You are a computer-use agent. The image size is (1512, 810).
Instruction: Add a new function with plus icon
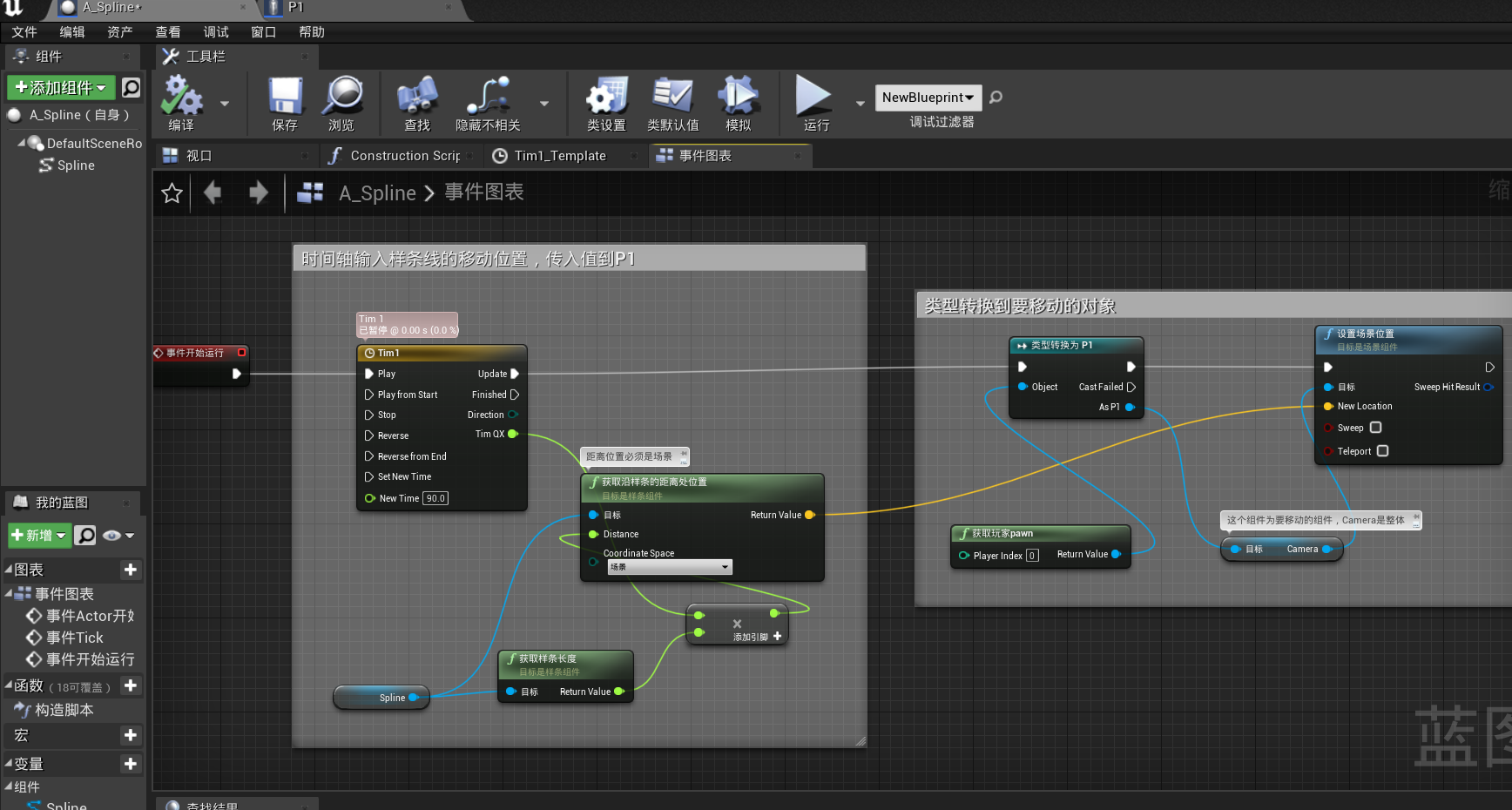(x=131, y=685)
